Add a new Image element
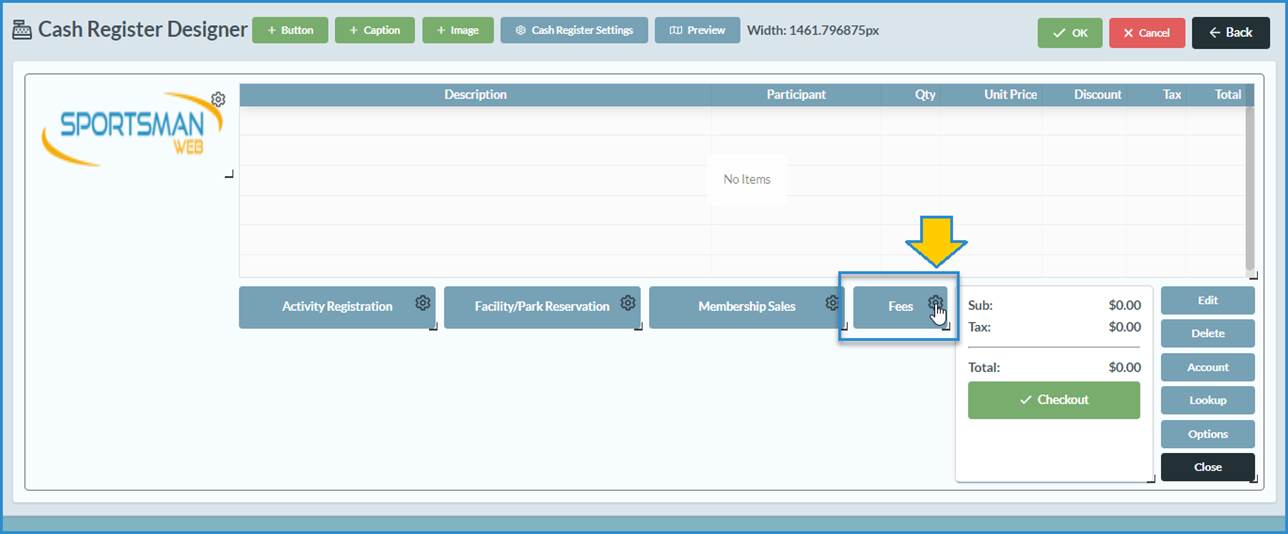The image size is (1288, 534). point(457,31)
